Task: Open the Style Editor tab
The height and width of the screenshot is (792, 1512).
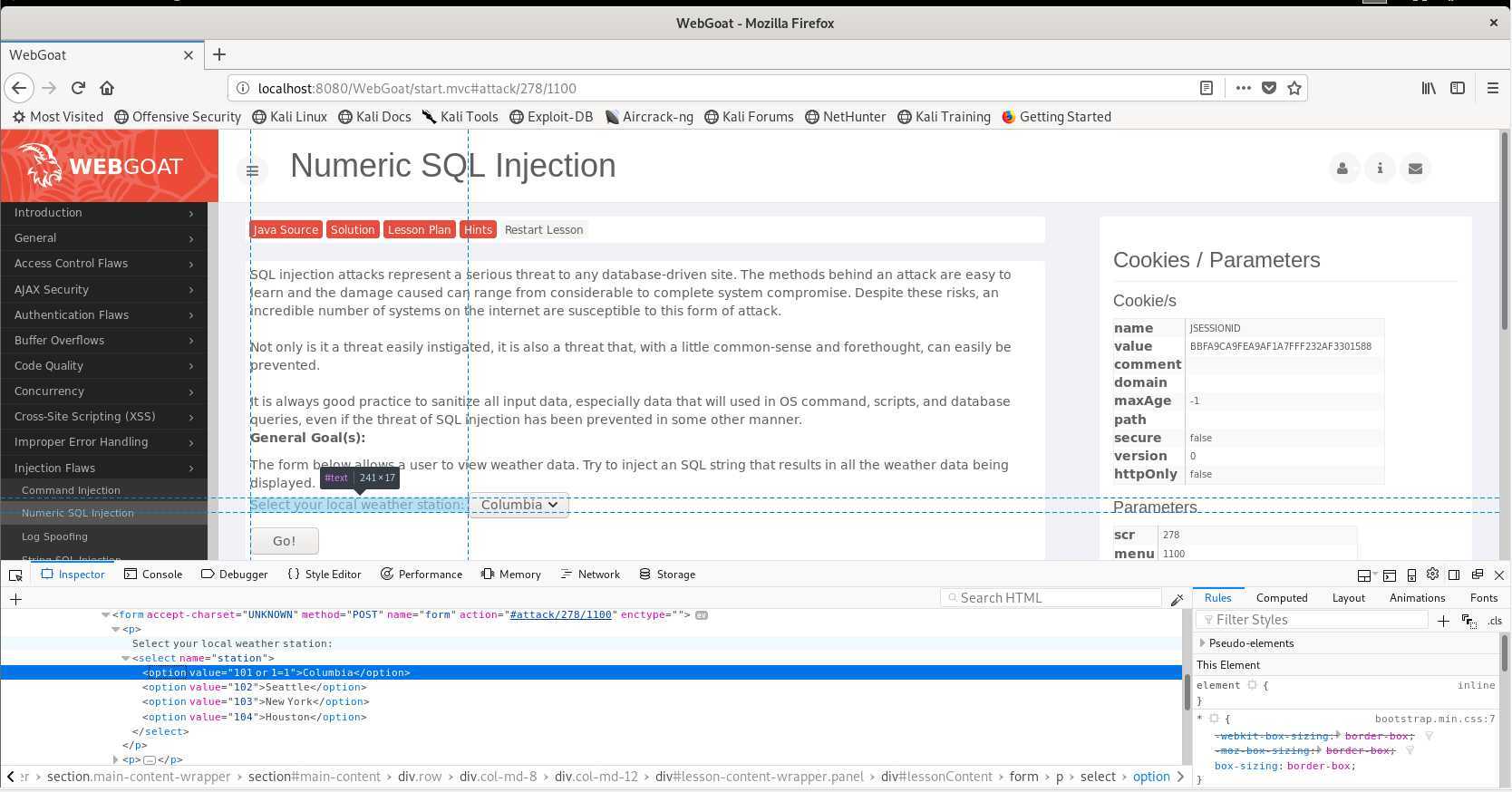Action: [324, 575]
